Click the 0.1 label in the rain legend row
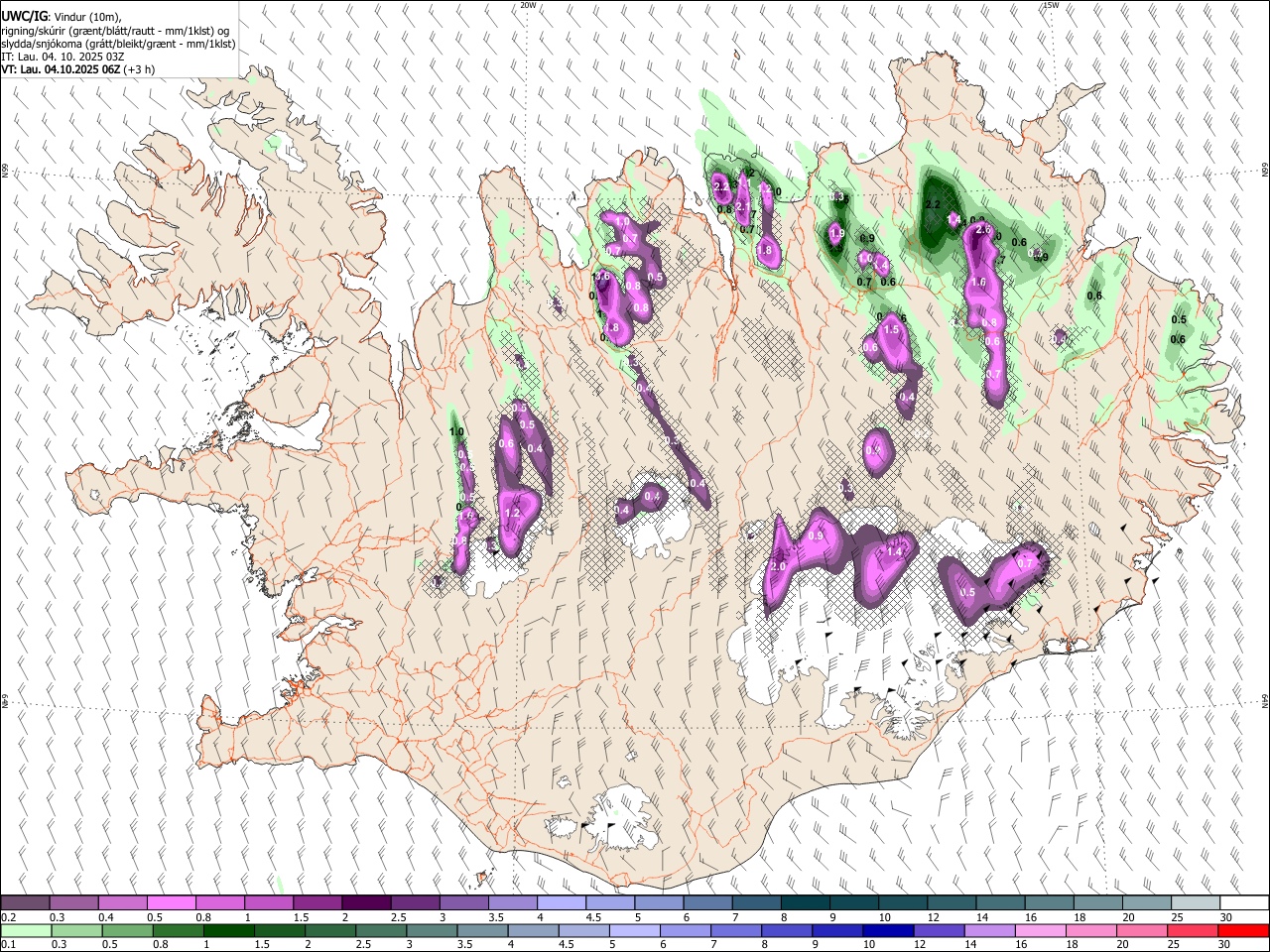 point(8,945)
